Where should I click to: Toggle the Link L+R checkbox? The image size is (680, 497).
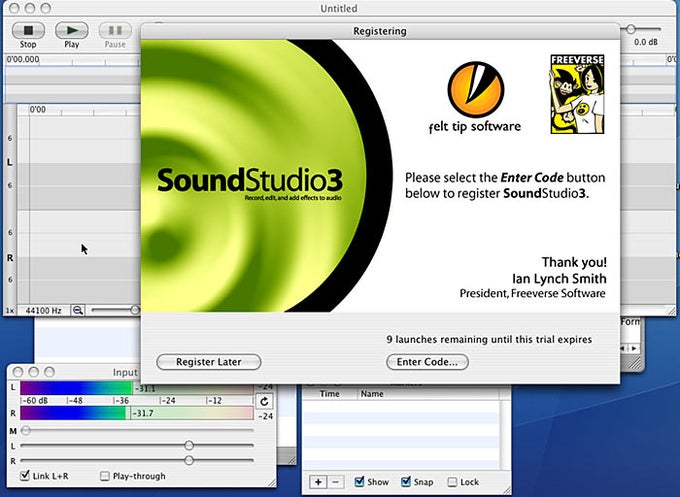(25, 475)
